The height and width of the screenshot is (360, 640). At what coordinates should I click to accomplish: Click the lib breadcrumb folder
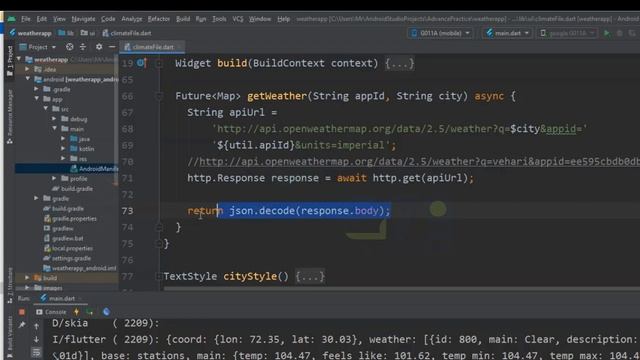click(x=66, y=33)
